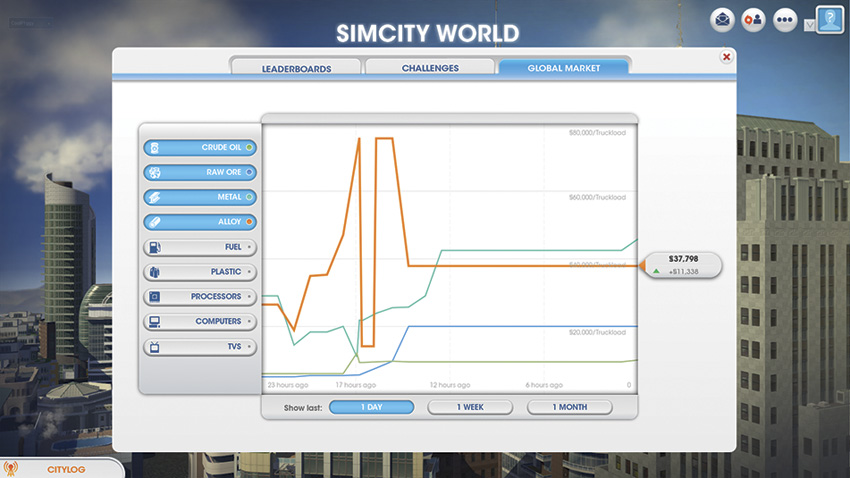Click the $60,000/Truckload axis label
Screen dimensions: 850x478
pyautogui.click(x=597, y=197)
